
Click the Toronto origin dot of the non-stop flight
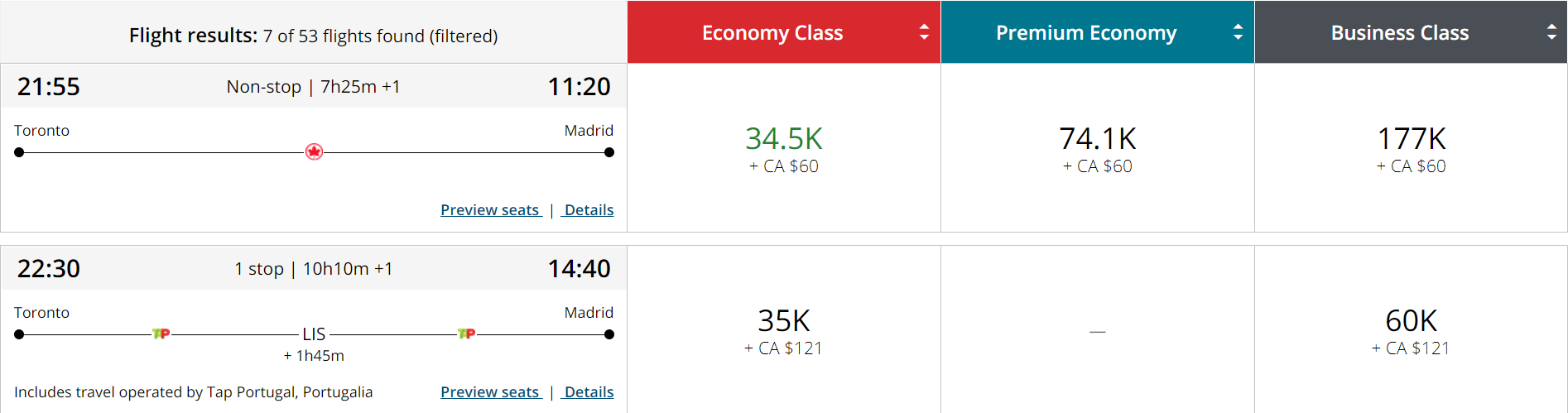tap(19, 152)
